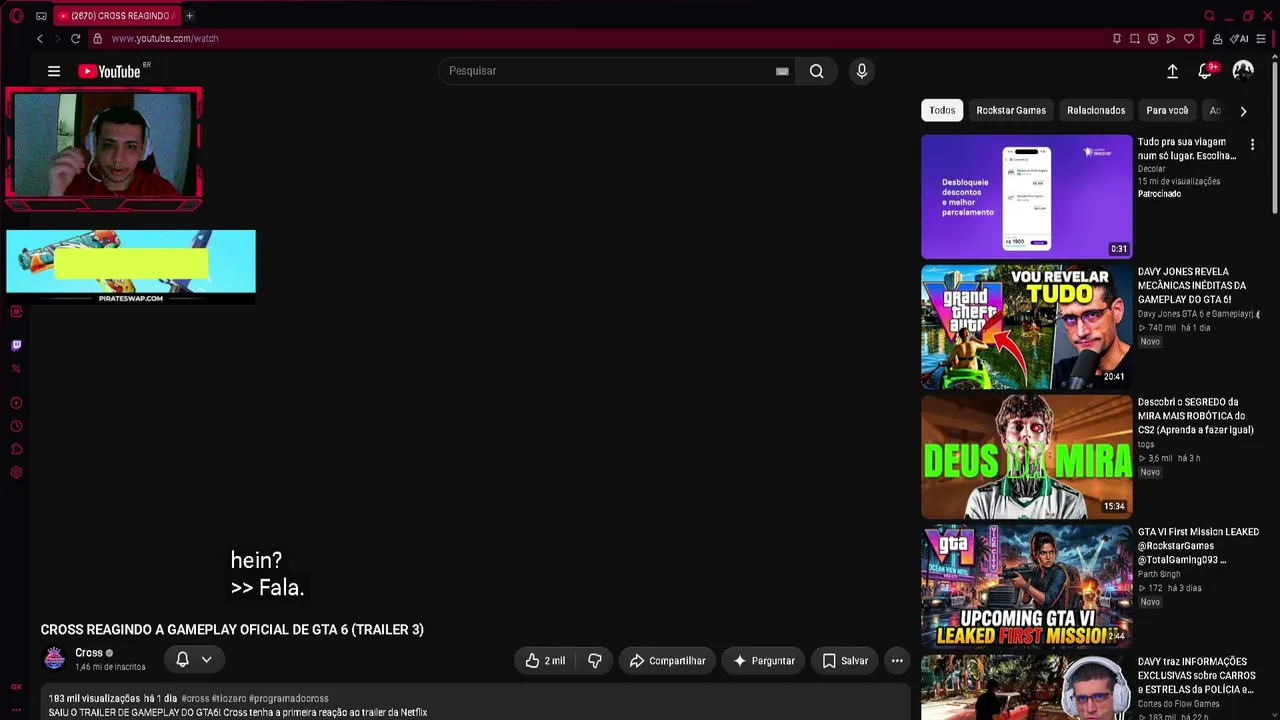Show more filter chips with right arrow
This screenshot has height=720, width=1280.
pyautogui.click(x=1243, y=111)
